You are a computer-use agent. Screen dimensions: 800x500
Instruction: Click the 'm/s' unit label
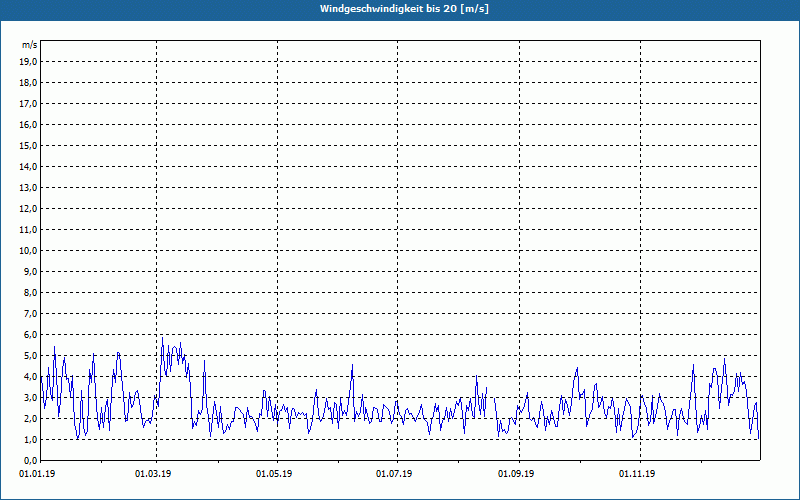point(29,45)
